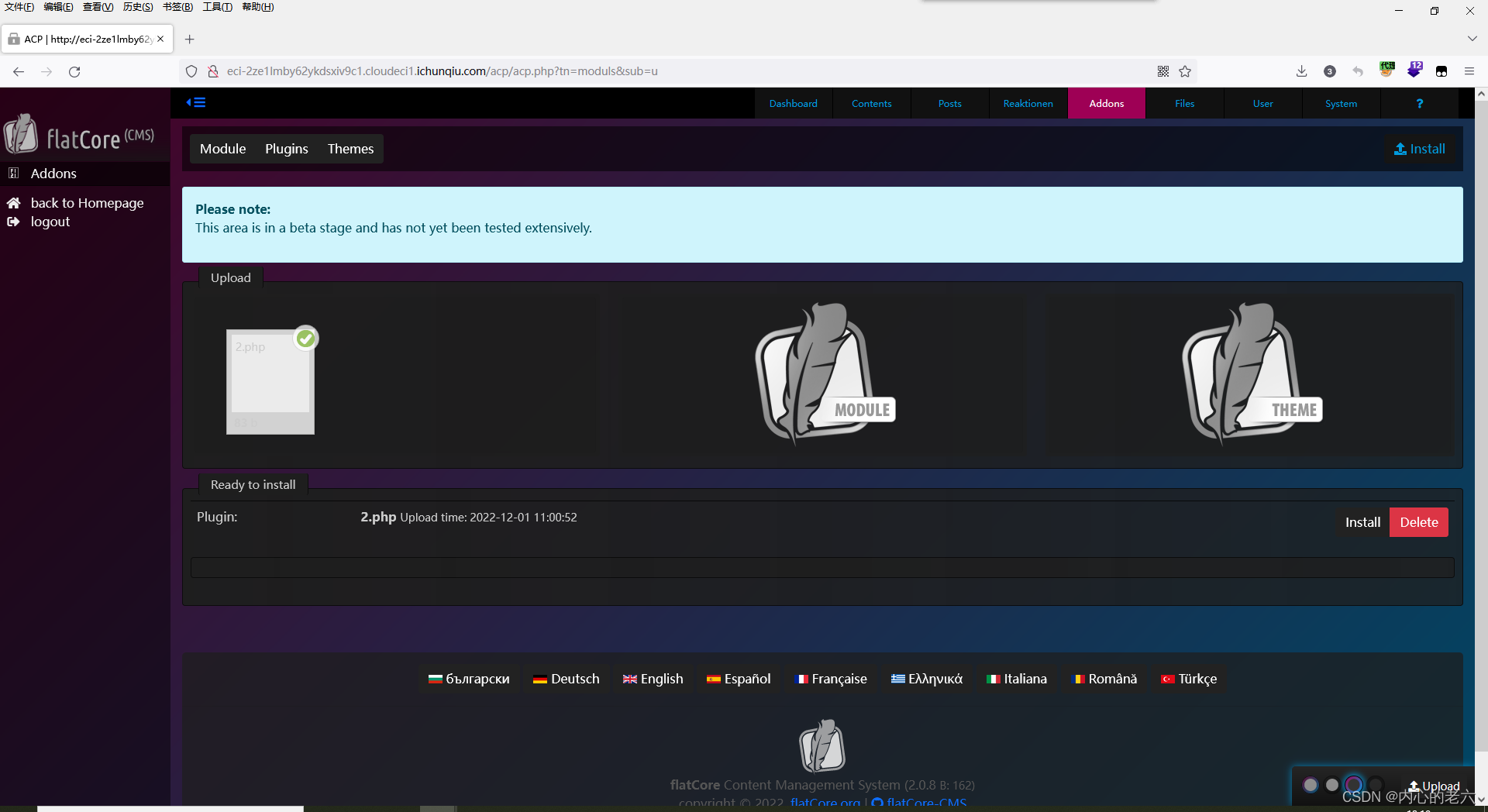Delete the uploaded 2.php plugin
This screenshot has width=1488, height=812.
pos(1419,522)
